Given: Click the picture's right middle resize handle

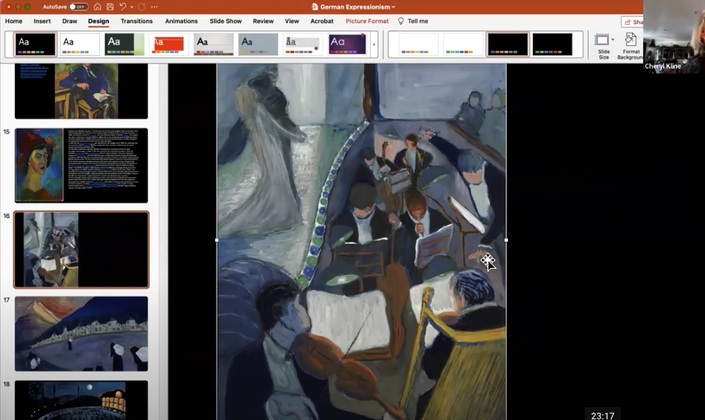Looking at the screenshot, I should tap(506, 240).
